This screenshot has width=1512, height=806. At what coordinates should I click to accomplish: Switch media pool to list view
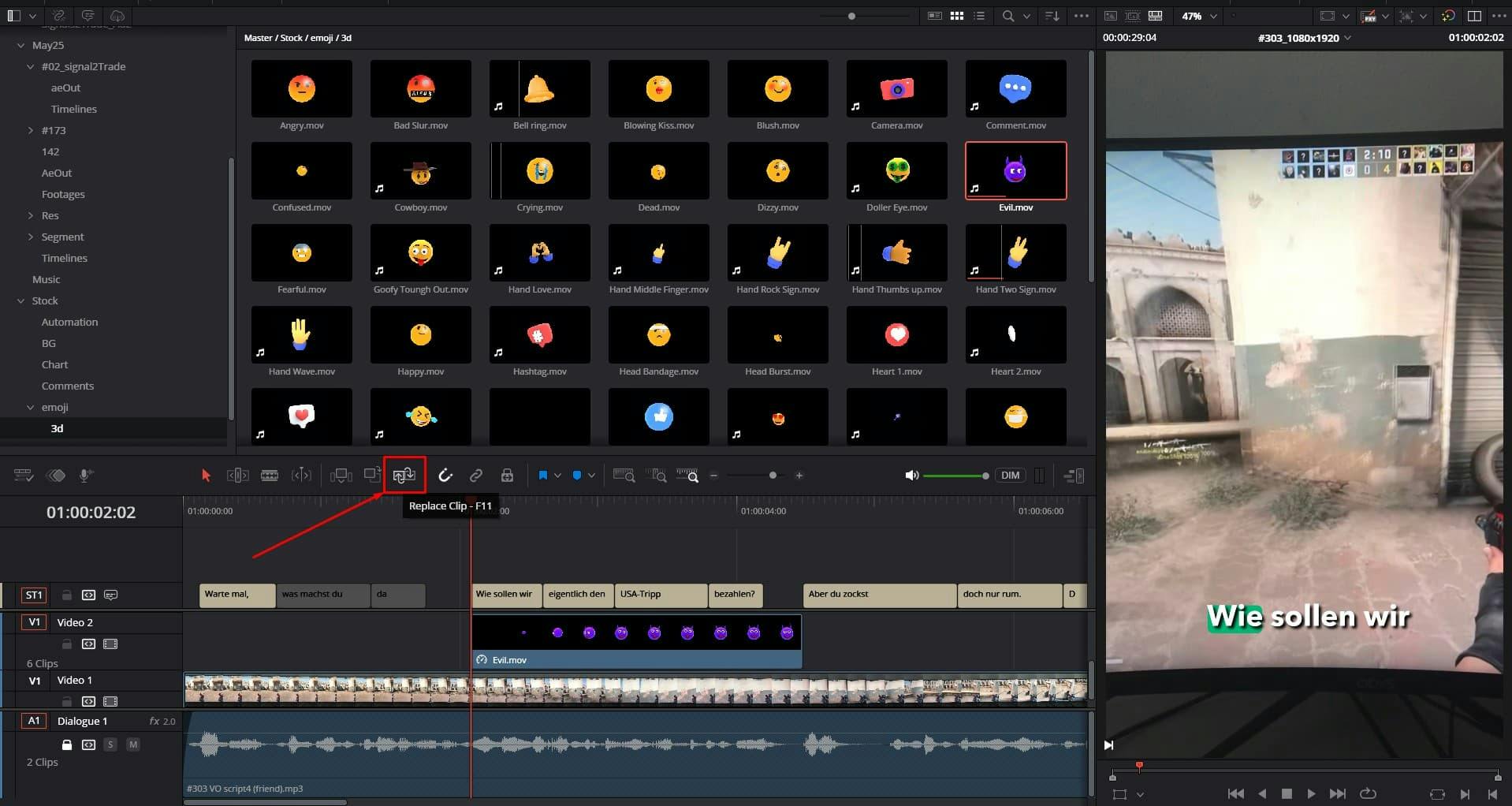(x=979, y=16)
